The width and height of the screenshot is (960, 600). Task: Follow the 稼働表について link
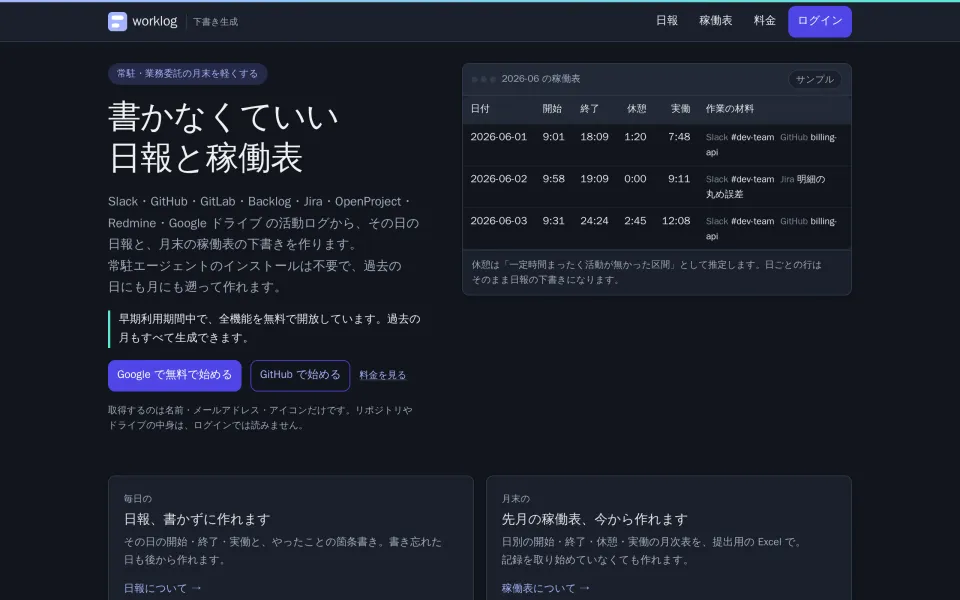[546, 588]
